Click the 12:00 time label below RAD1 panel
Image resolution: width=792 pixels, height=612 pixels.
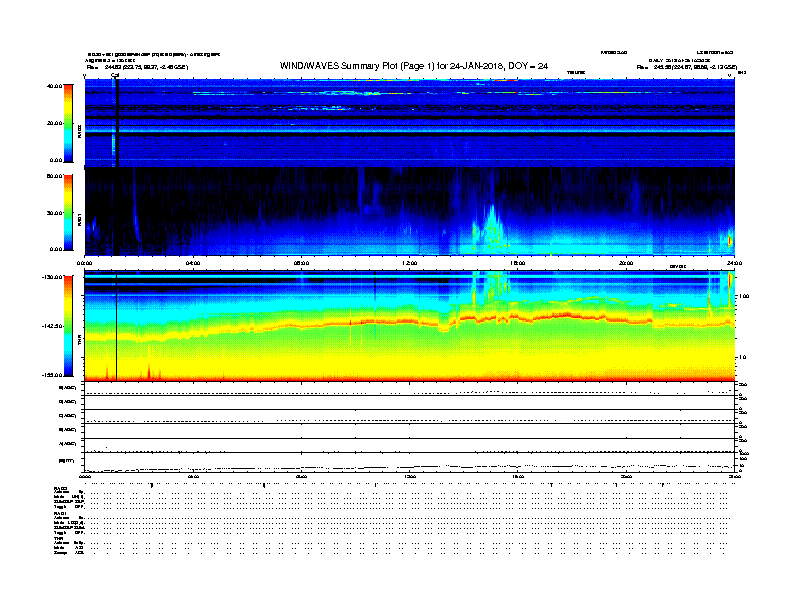(410, 263)
